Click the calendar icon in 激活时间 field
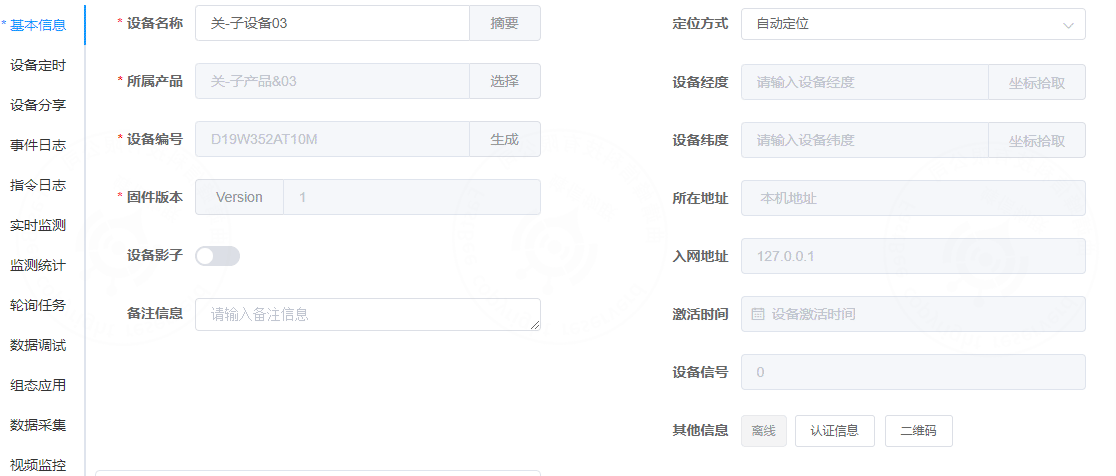The image size is (1116, 476). tap(758, 314)
